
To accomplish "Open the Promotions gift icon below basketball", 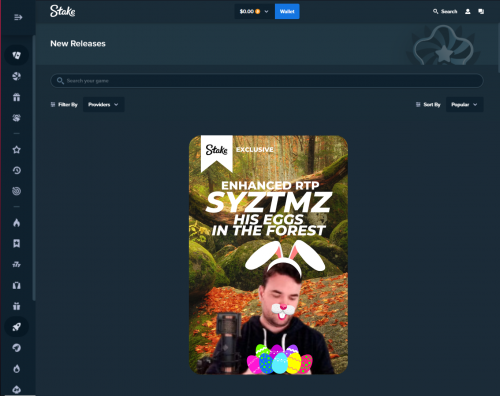I will [x=16, y=97].
